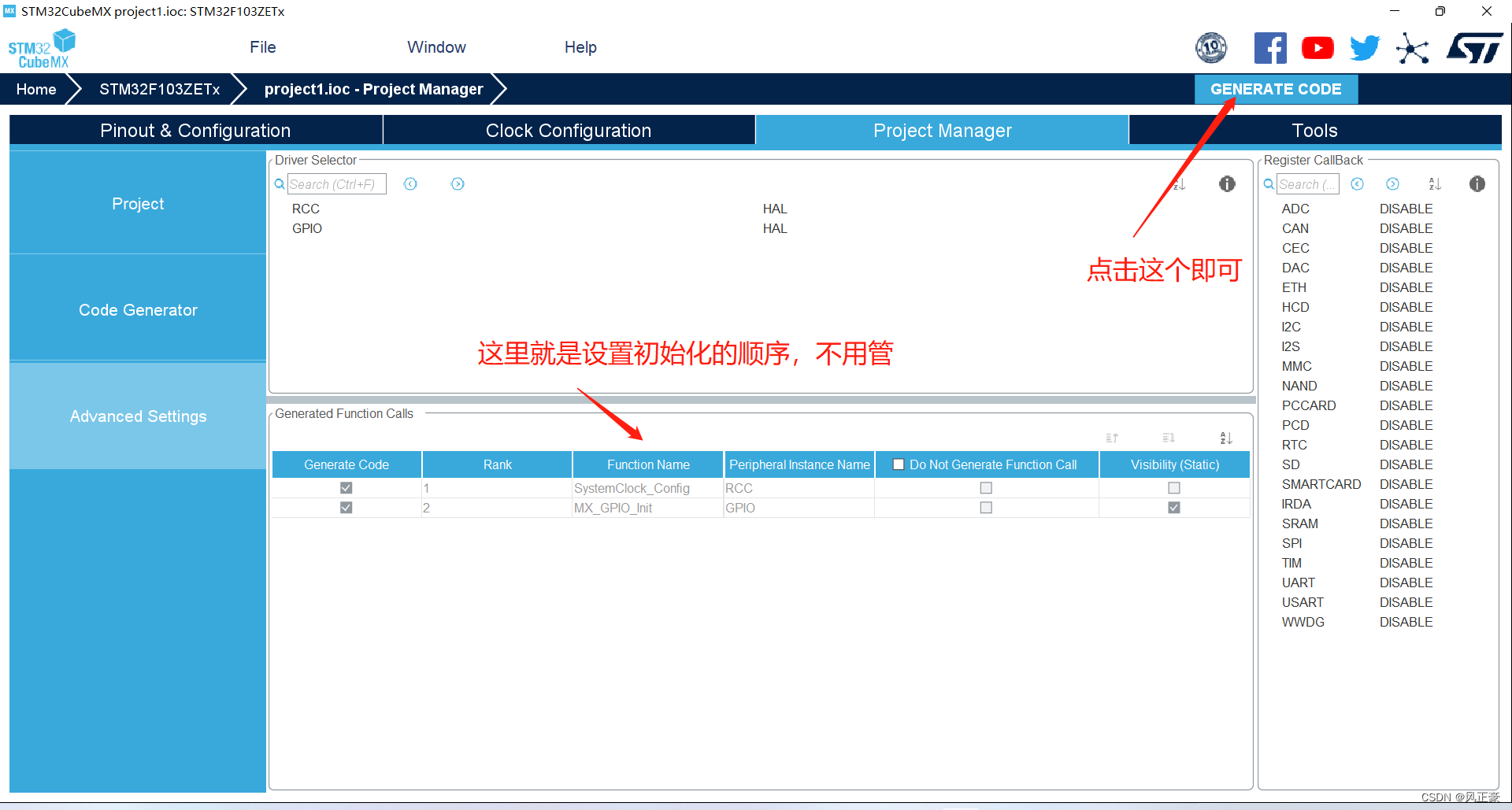The width and height of the screenshot is (1512, 810).
Task: Click the ST community network icon
Action: [1413, 48]
